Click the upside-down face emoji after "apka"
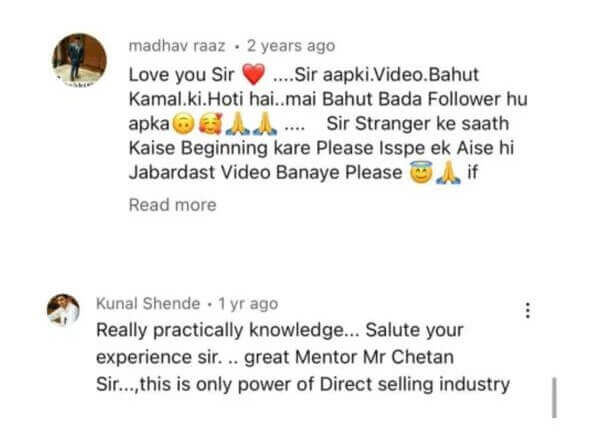 (183, 124)
